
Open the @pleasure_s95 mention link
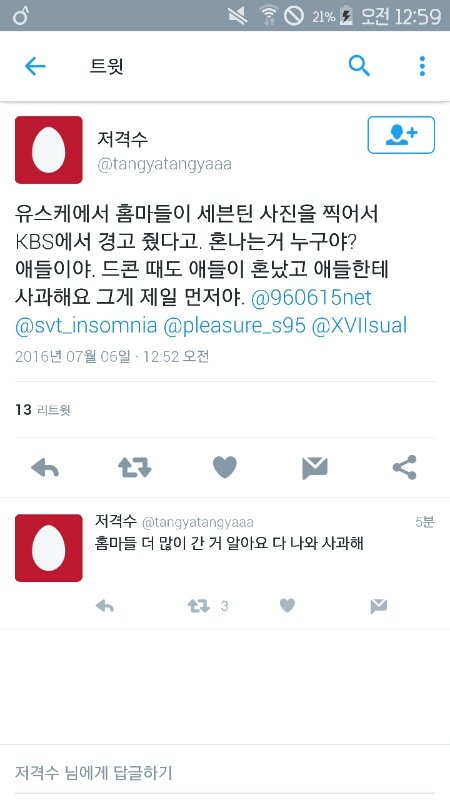234,326
